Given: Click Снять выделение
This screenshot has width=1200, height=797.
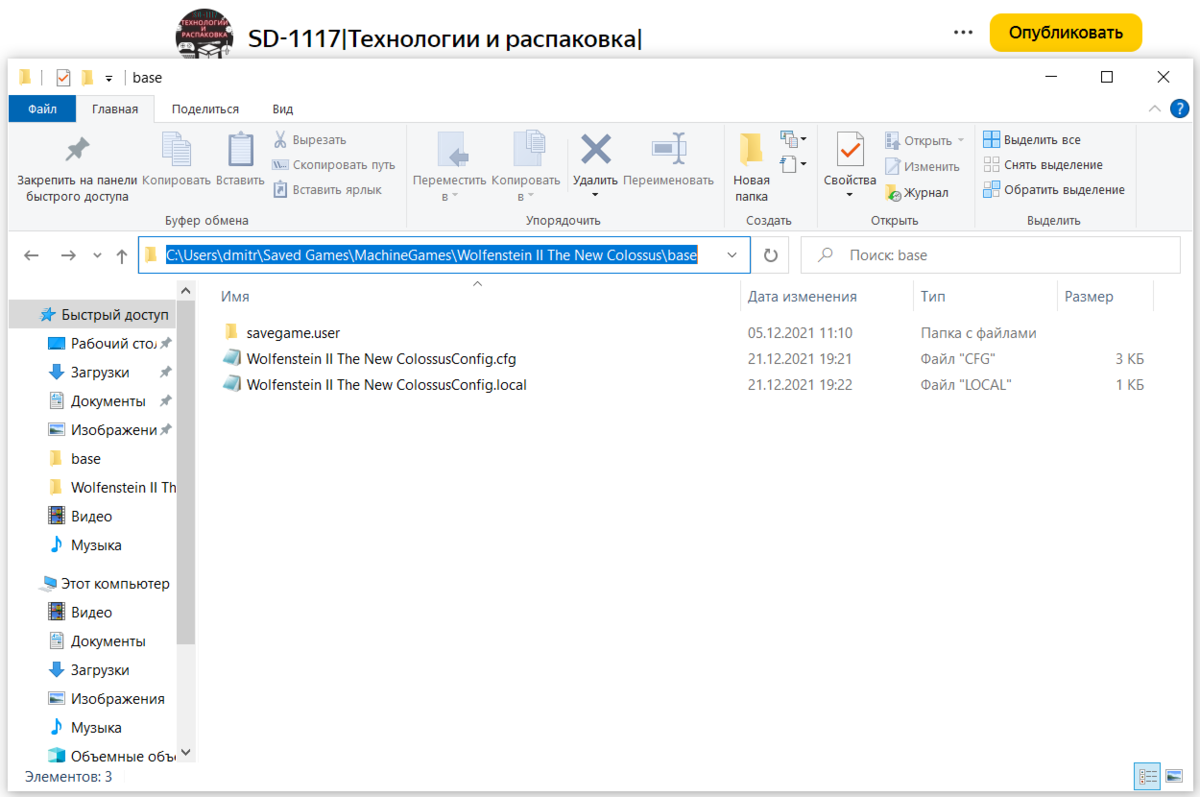Looking at the screenshot, I should 1043,165.
